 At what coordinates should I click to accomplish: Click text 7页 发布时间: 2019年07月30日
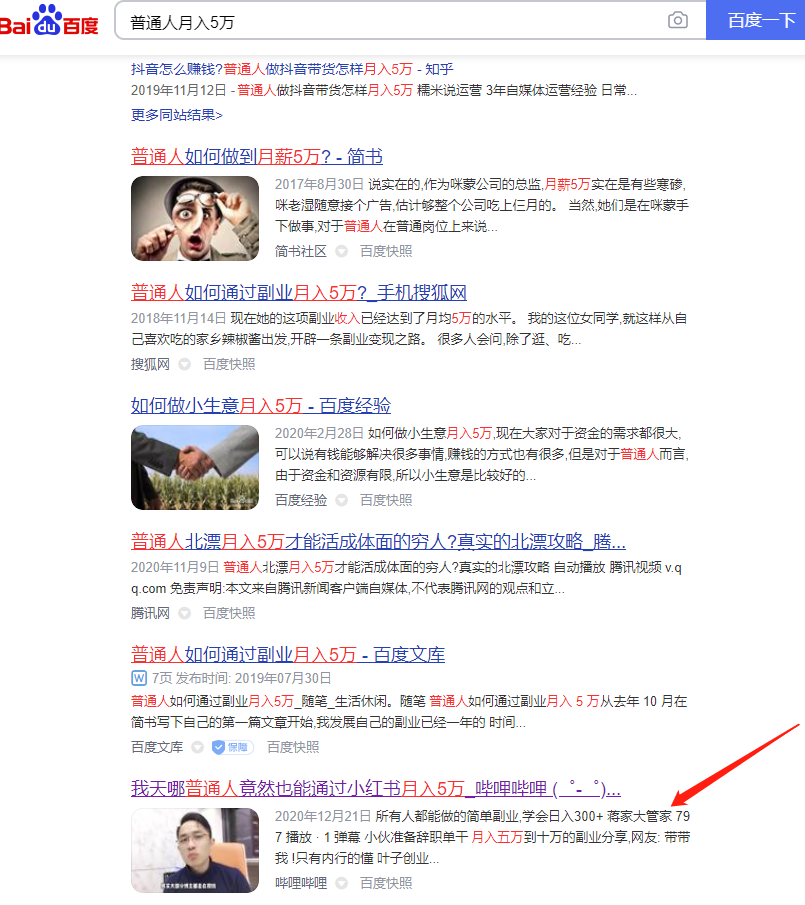(x=241, y=678)
